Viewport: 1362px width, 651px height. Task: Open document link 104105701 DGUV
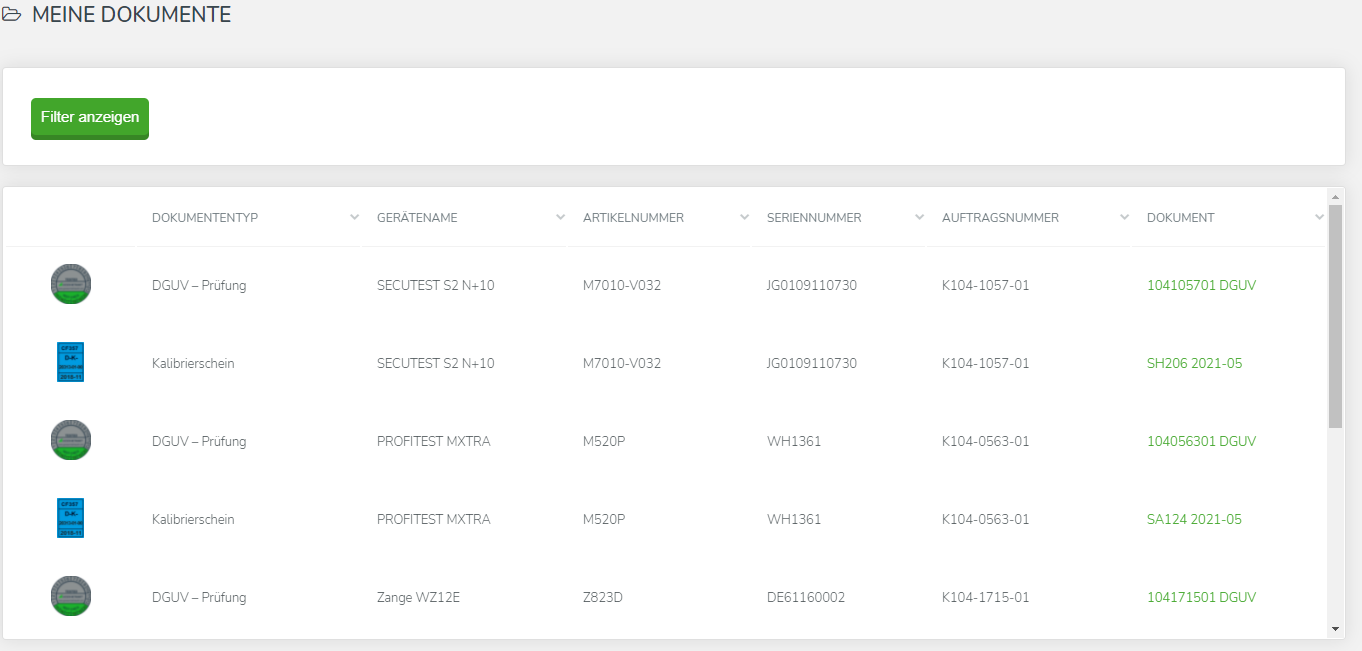(x=1201, y=285)
